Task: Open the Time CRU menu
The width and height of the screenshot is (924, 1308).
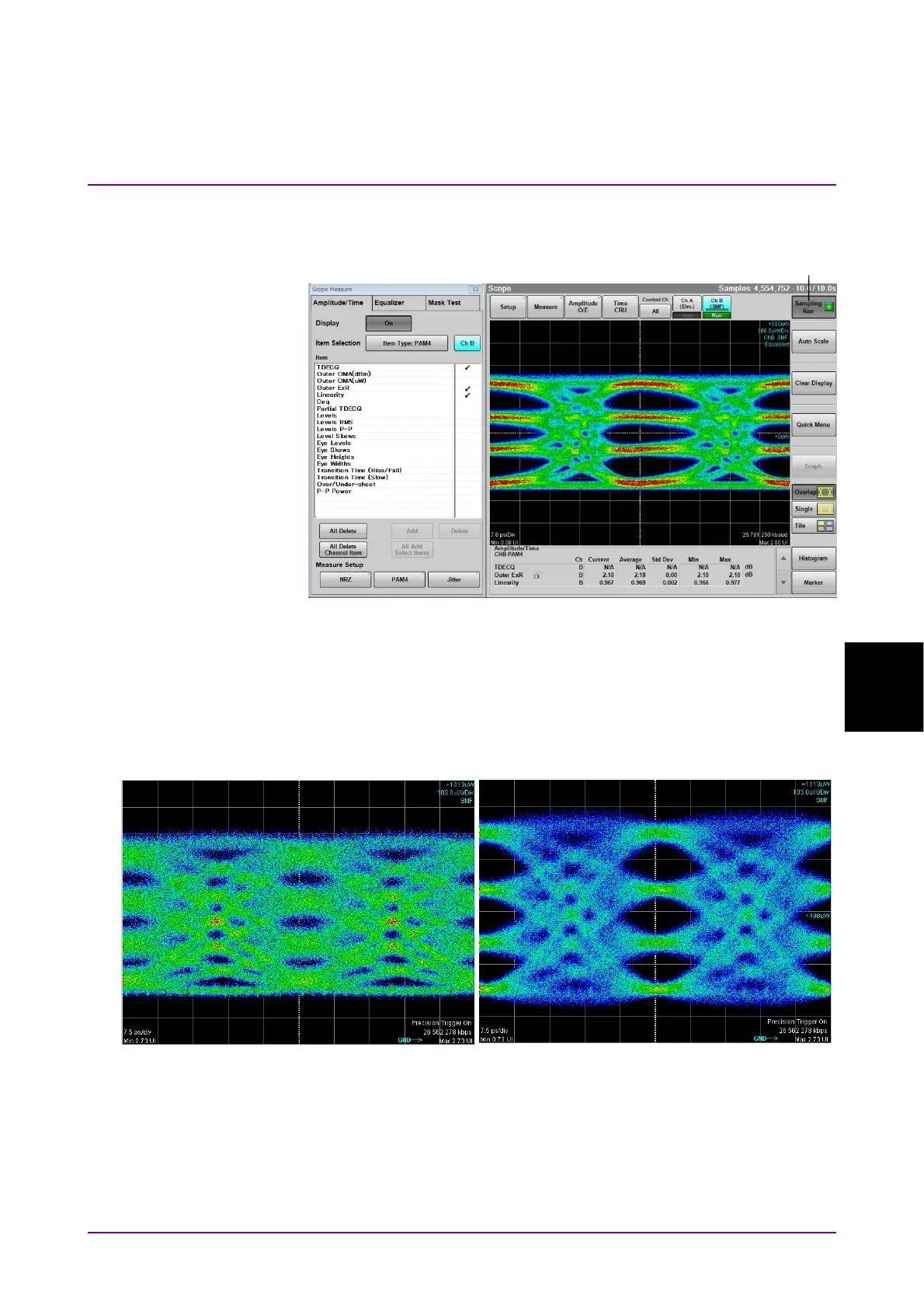Action: (x=620, y=307)
